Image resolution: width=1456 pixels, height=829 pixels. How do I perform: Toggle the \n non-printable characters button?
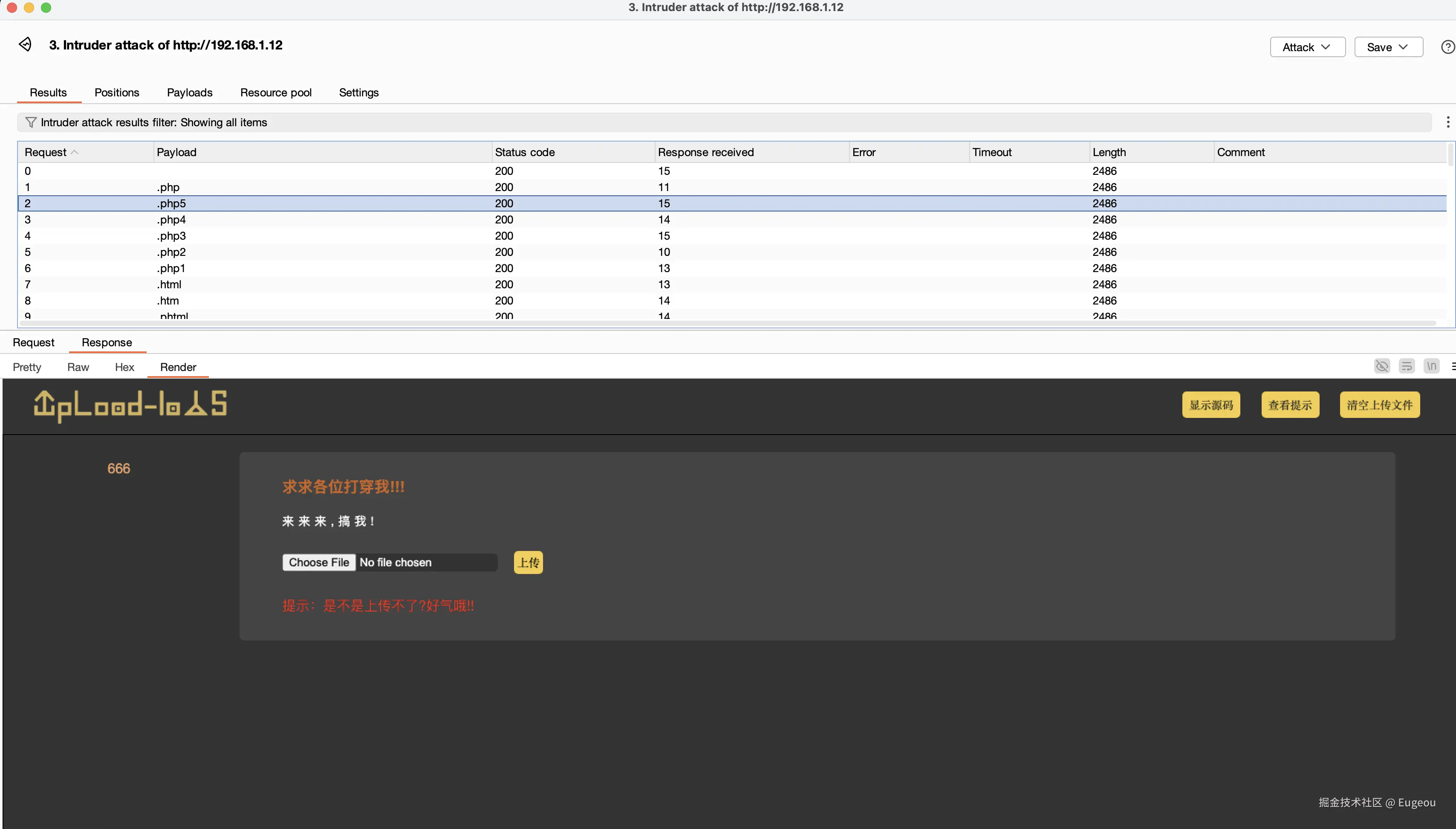[1432, 366]
